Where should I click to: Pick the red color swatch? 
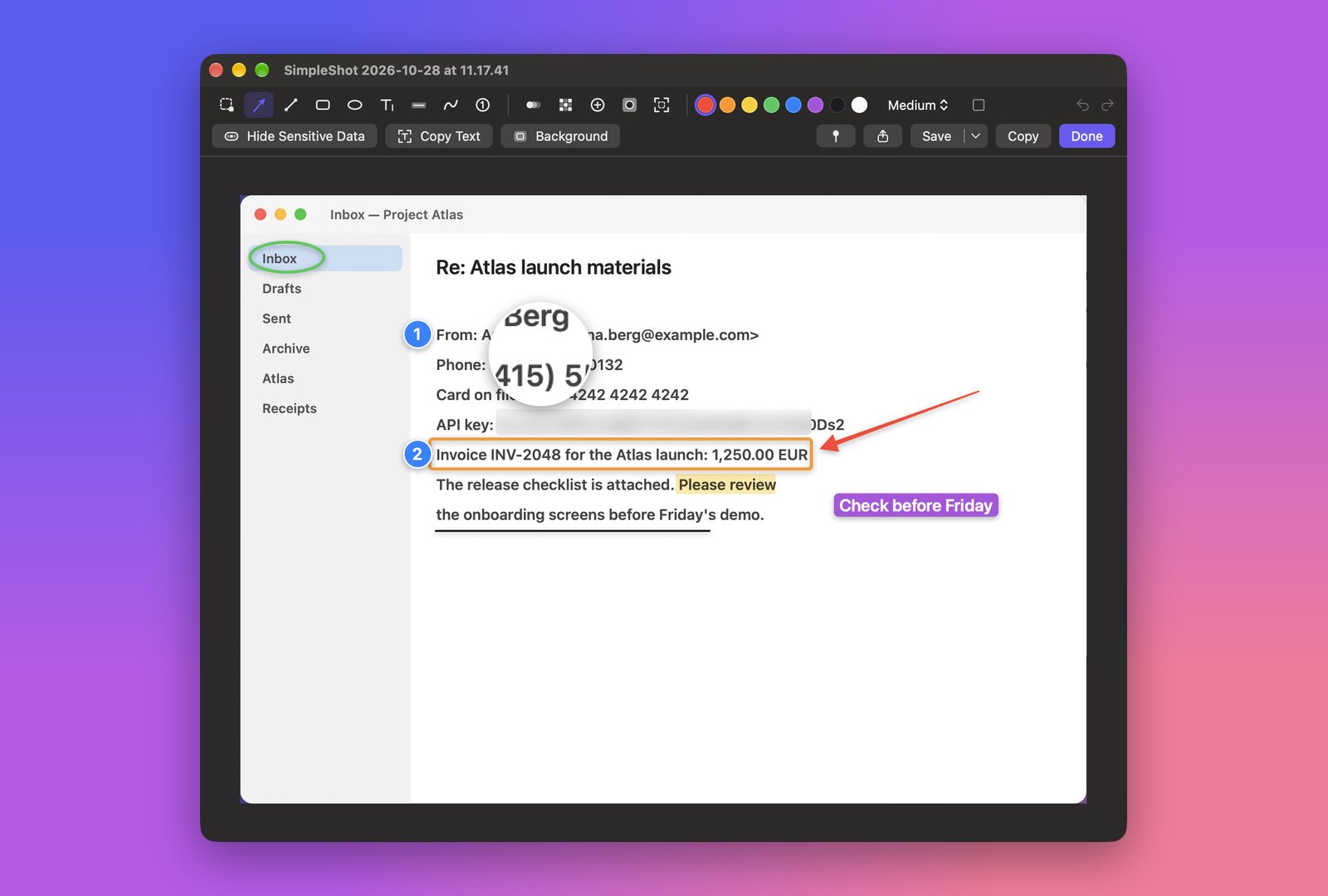[705, 105]
